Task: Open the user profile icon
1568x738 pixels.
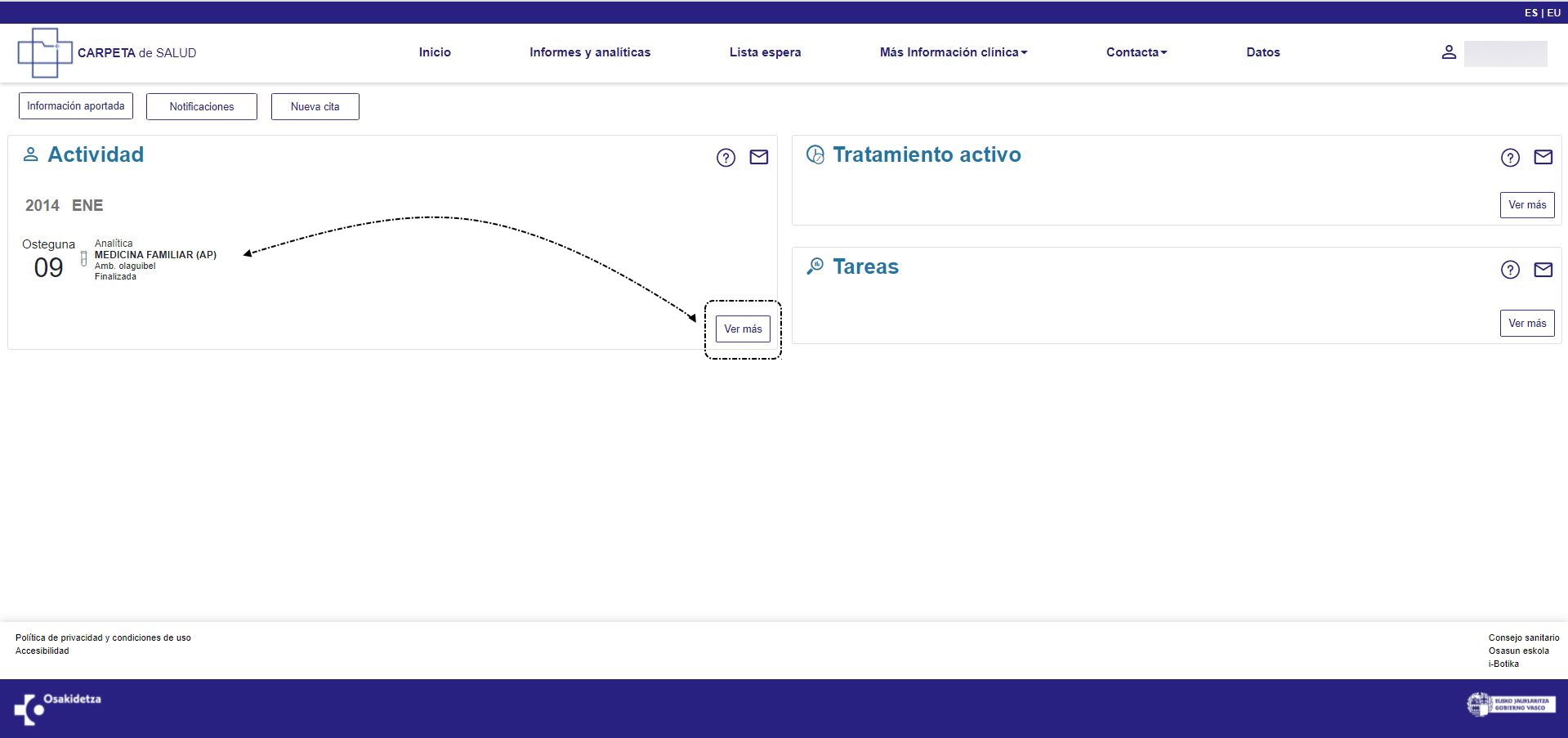Action: click(x=1449, y=52)
